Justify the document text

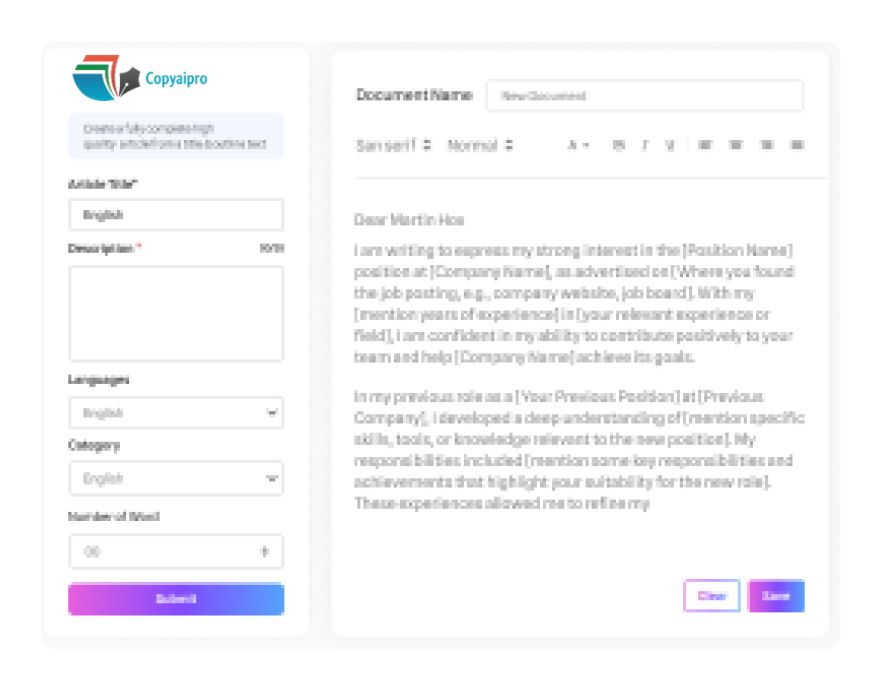797,146
